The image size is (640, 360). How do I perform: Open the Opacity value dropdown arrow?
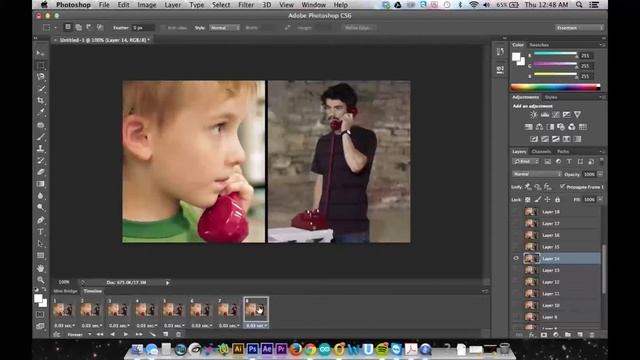coord(600,174)
